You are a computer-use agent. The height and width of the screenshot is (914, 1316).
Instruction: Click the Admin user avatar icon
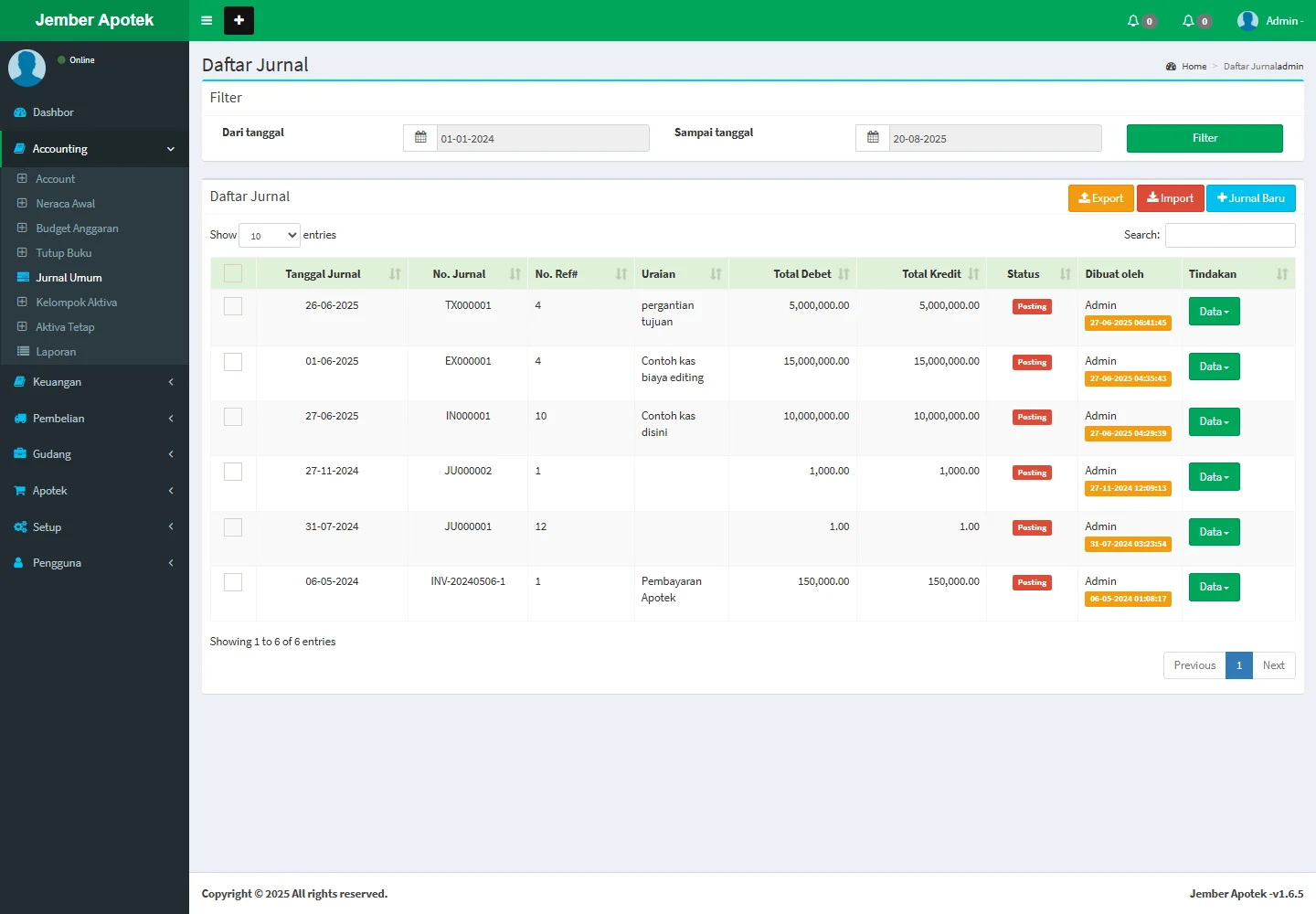pos(1247,20)
